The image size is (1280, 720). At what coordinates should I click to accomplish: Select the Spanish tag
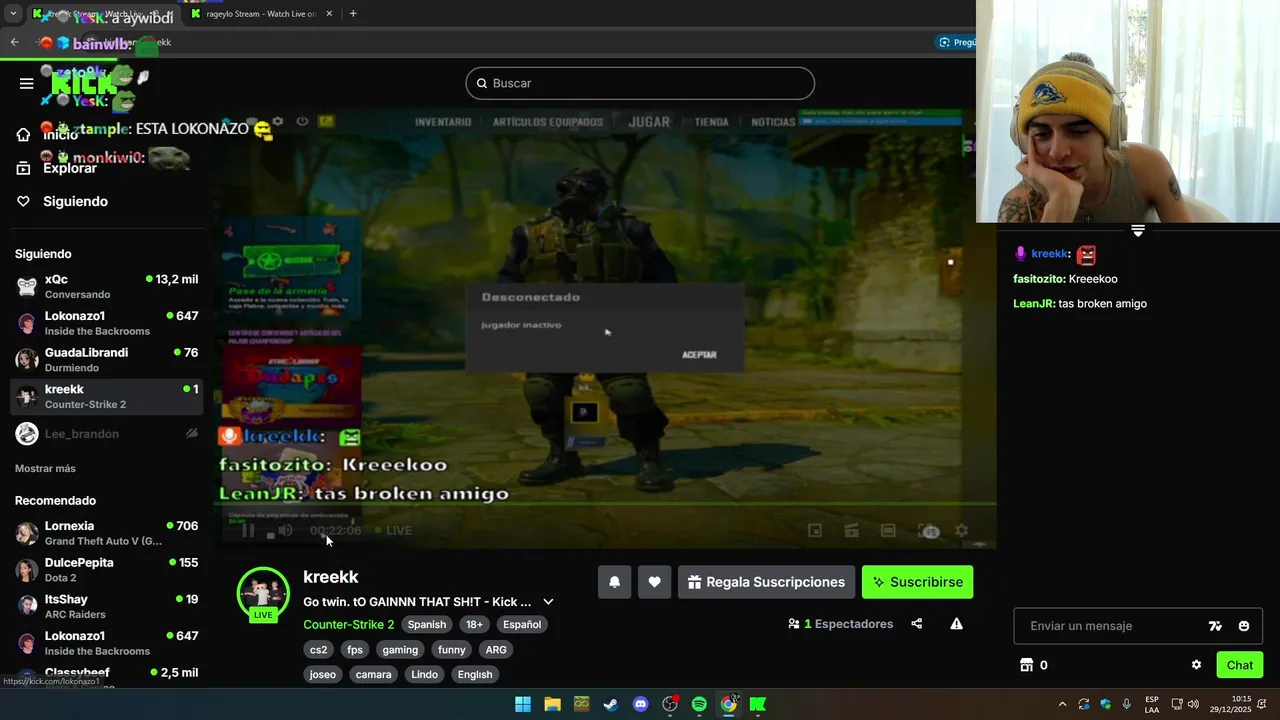(x=427, y=624)
